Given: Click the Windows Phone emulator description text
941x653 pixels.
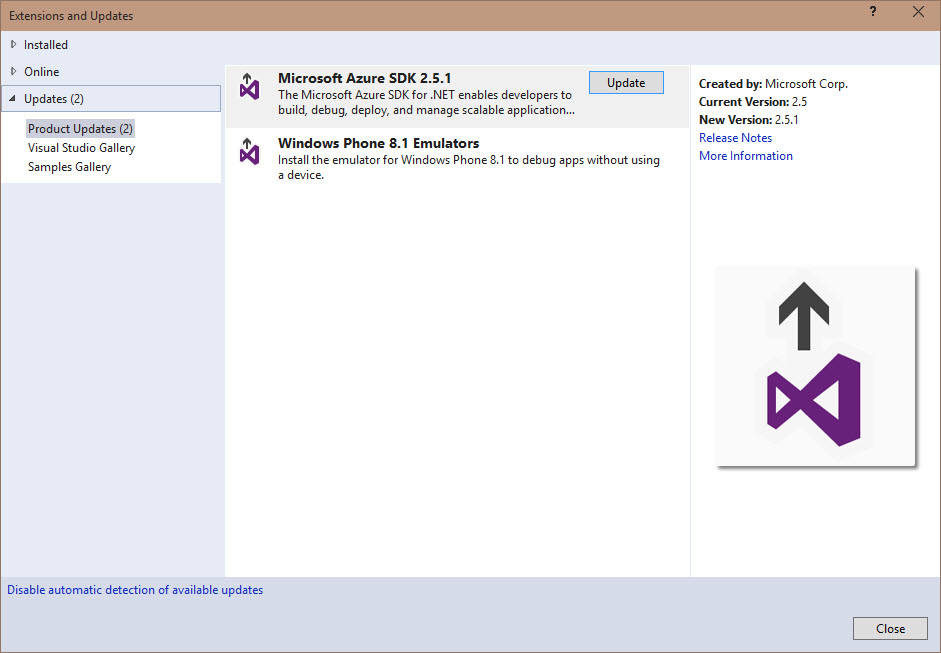Looking at the screenshot, I should 469,167.
